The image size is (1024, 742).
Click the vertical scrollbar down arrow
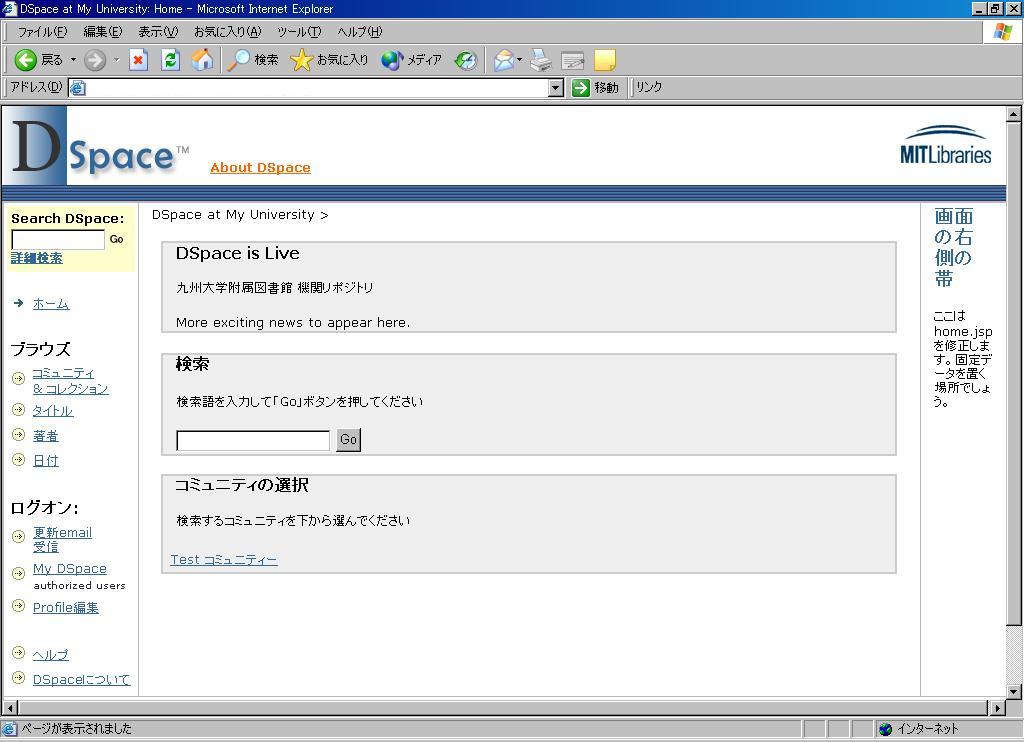[1014, 690]
